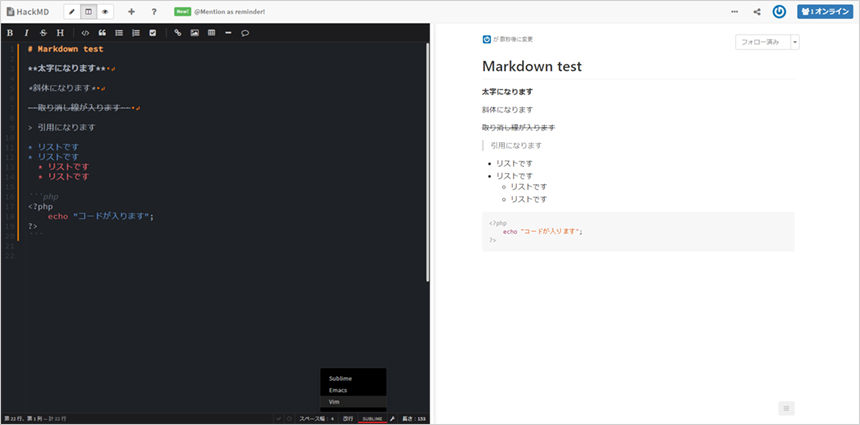Open the HackMD home logo

27,12
